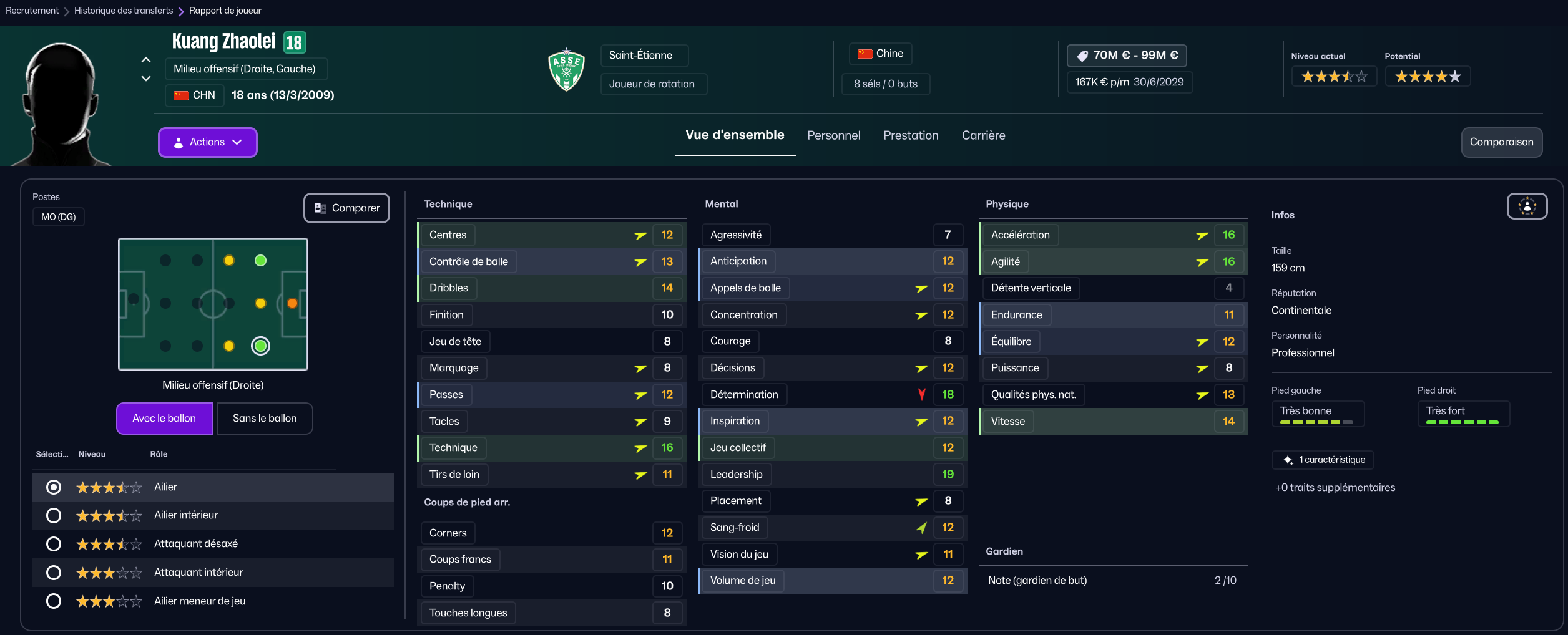Switch to the Personnel tab
The image size is (1568, 635).
(833, 135)
